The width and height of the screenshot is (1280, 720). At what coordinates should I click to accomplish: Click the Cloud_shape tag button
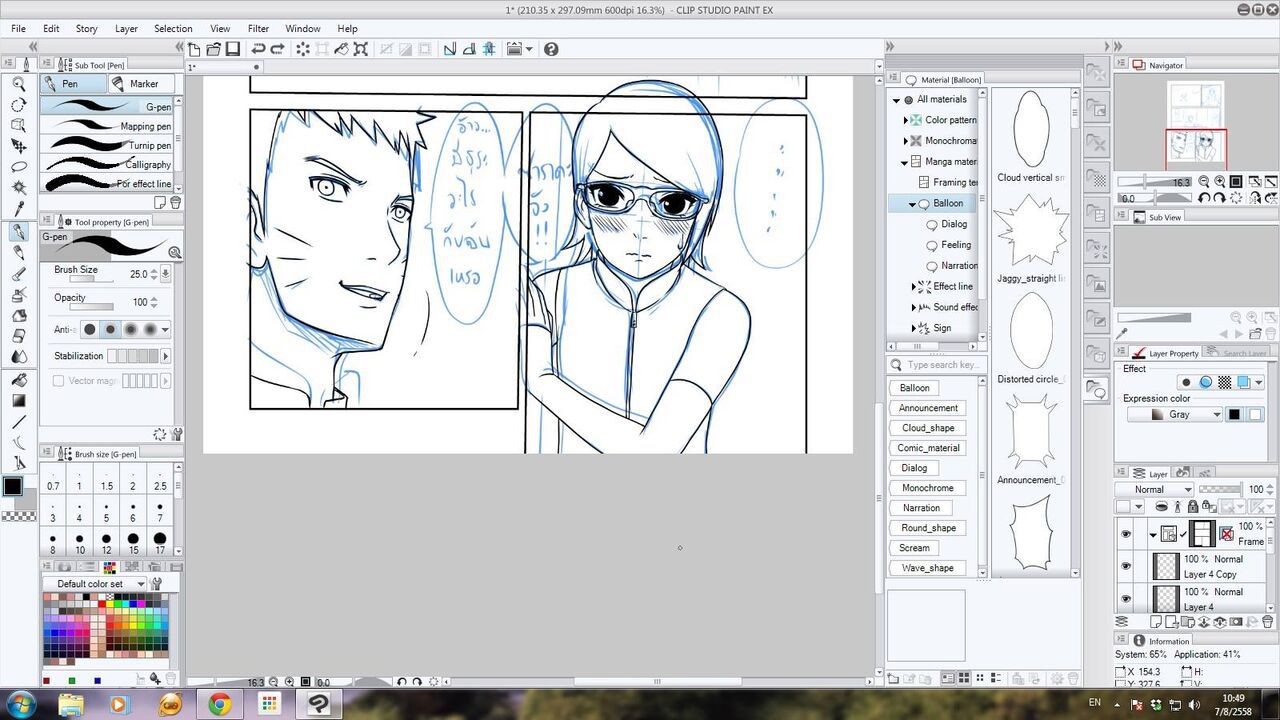pyautogui.click(x=928, y=428)
